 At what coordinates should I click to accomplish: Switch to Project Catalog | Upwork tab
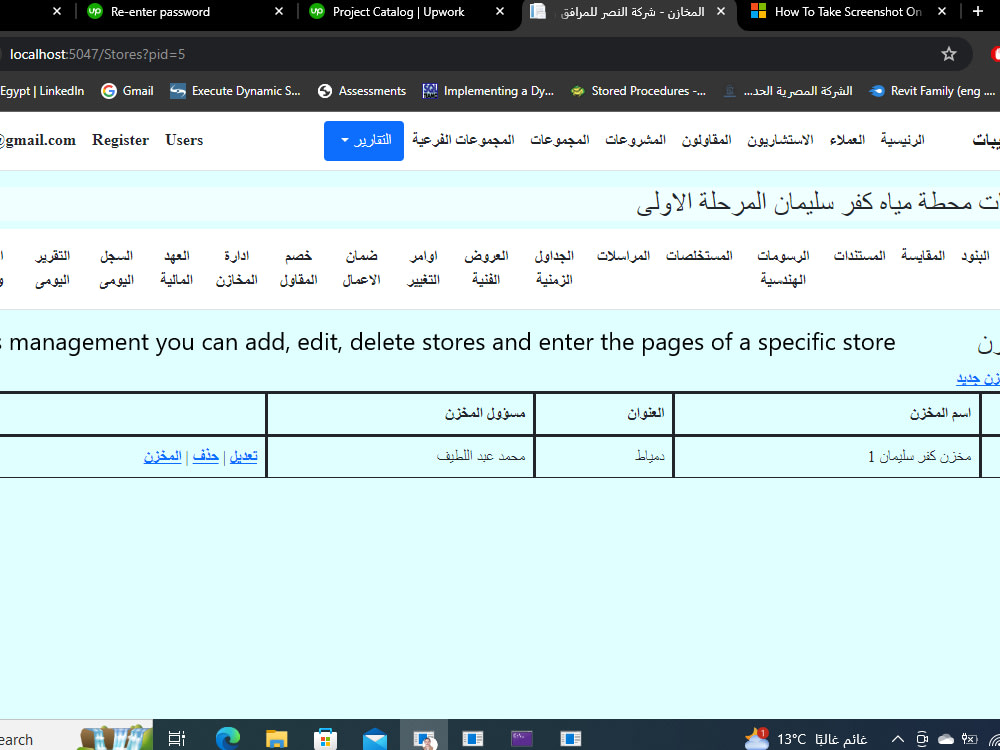pos(398,11)
